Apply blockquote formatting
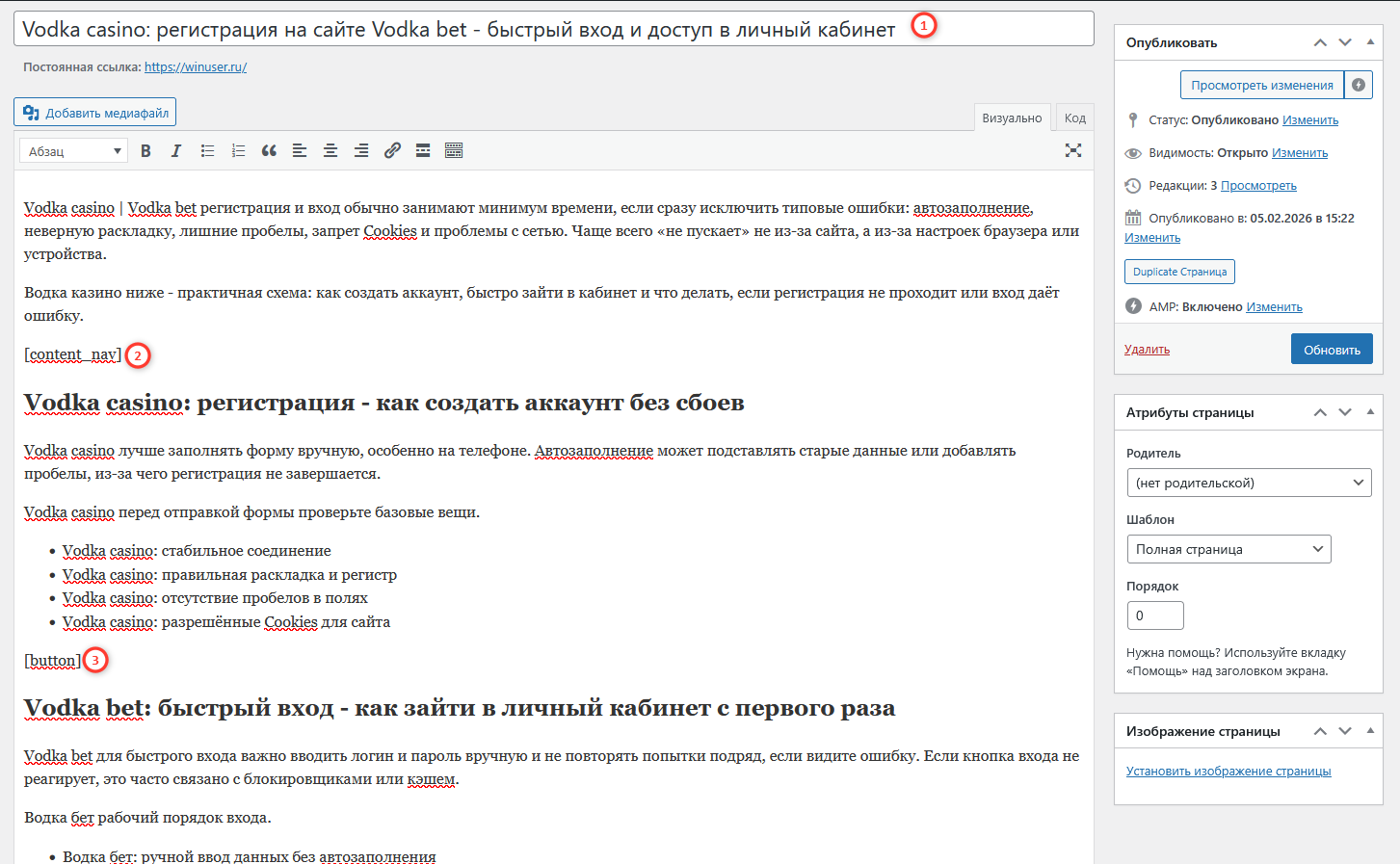Viewport: 1400px width, 864px height. 269,150
